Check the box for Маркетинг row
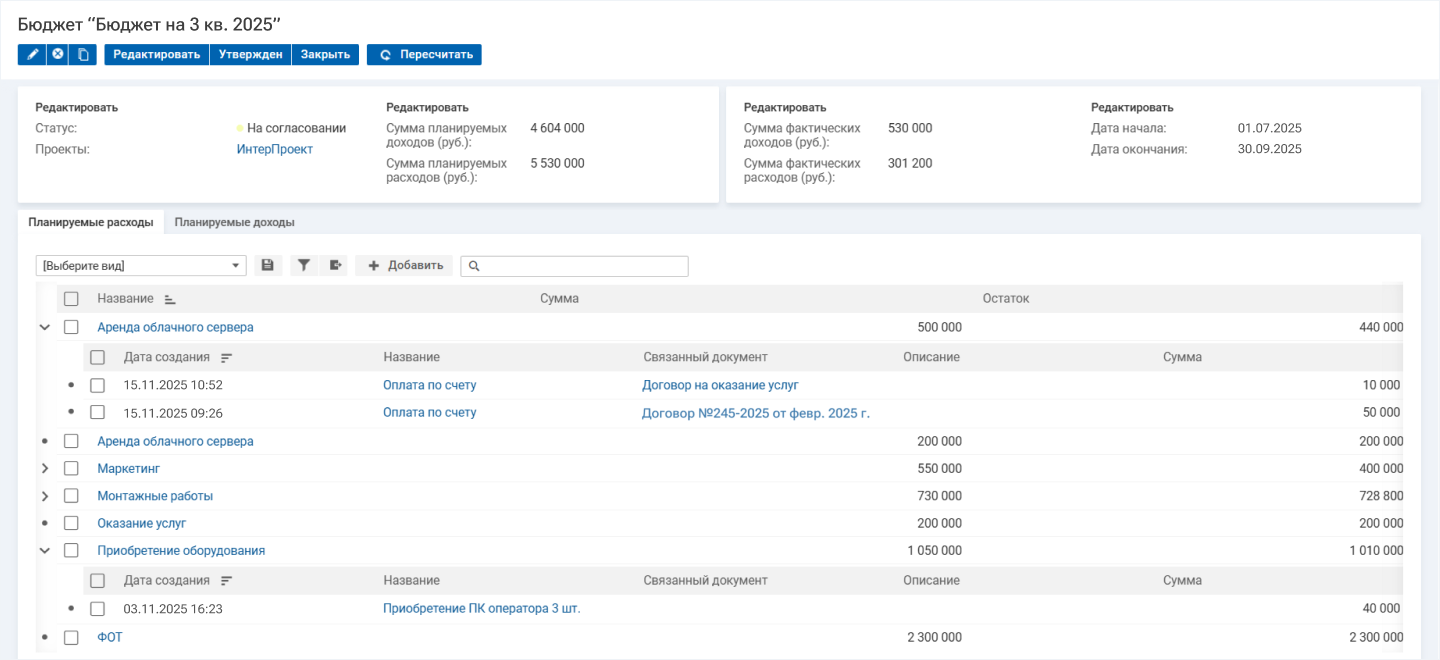The width and height of the screenshot is (1440, 660). point(71,468)
